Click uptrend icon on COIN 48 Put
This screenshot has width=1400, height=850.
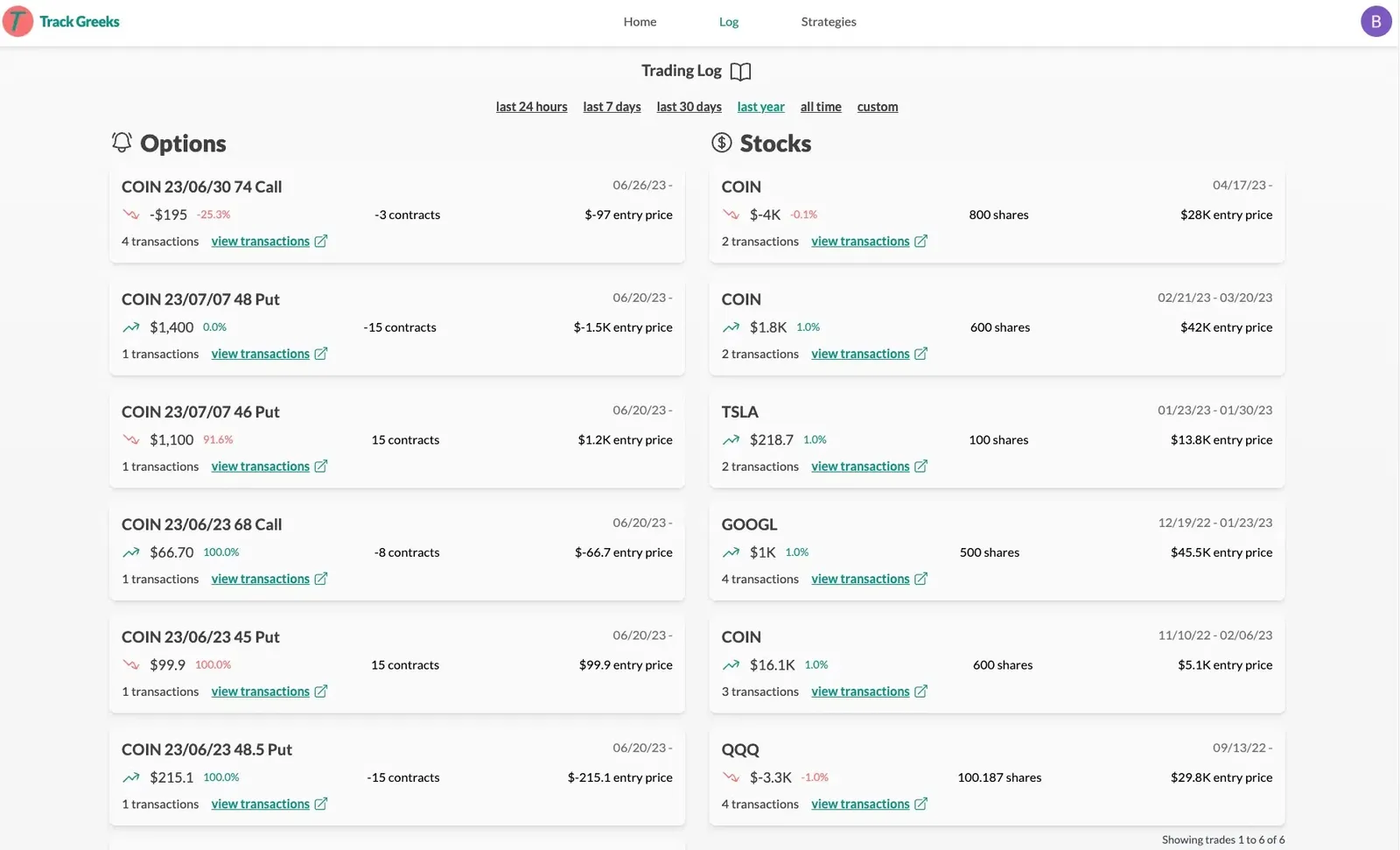tap(131, 327)
